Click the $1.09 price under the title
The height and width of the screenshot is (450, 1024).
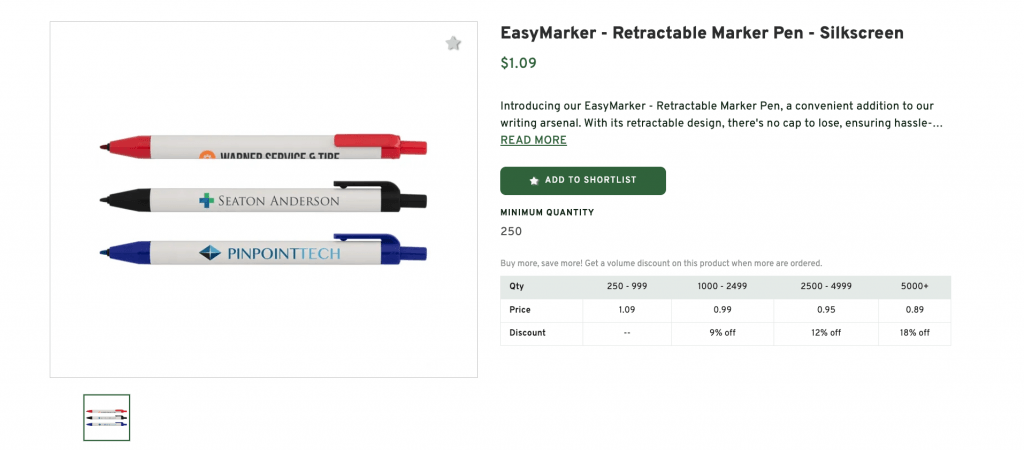[x=518, y=63]
